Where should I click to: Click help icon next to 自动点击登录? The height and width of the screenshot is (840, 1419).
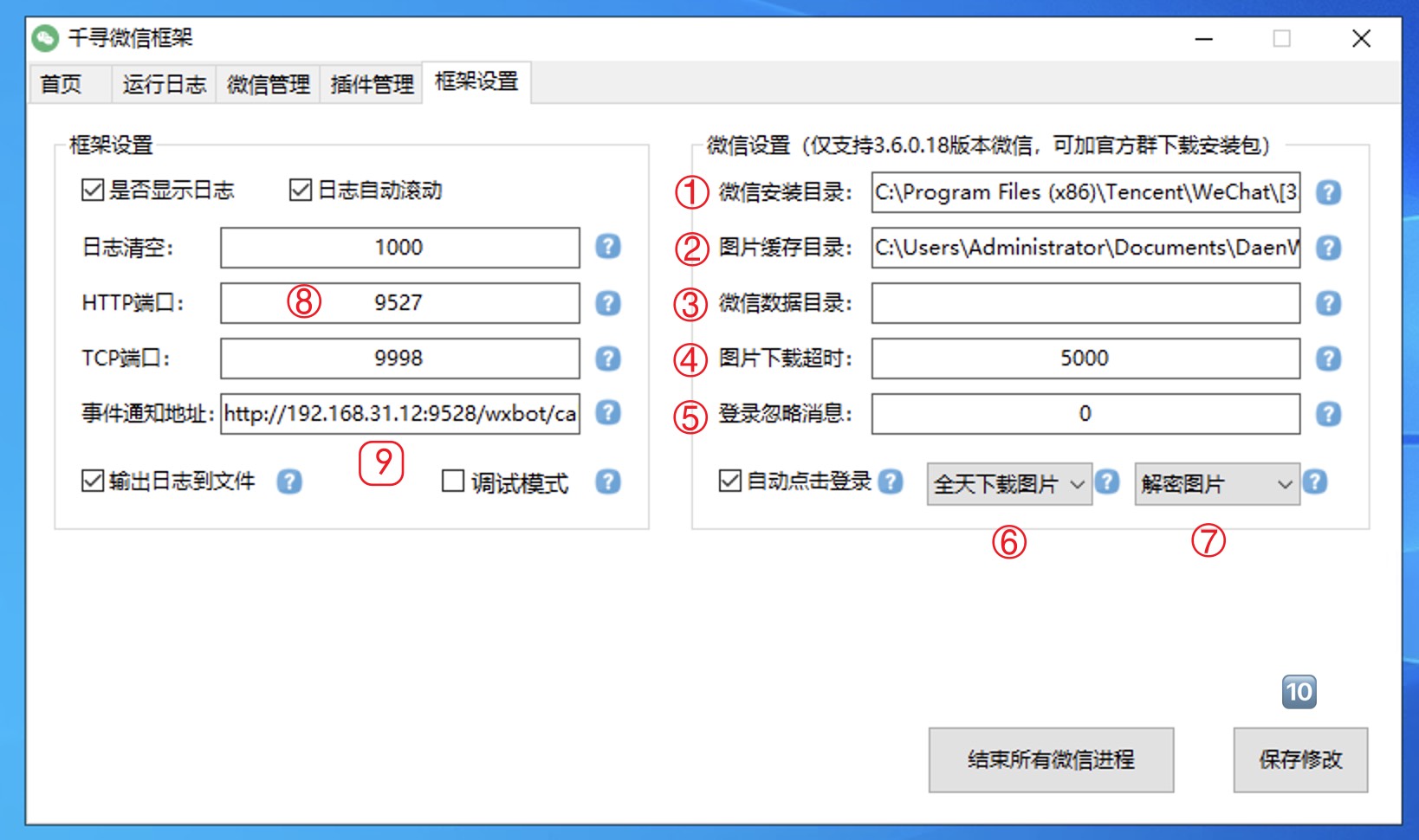pos(891,481)
